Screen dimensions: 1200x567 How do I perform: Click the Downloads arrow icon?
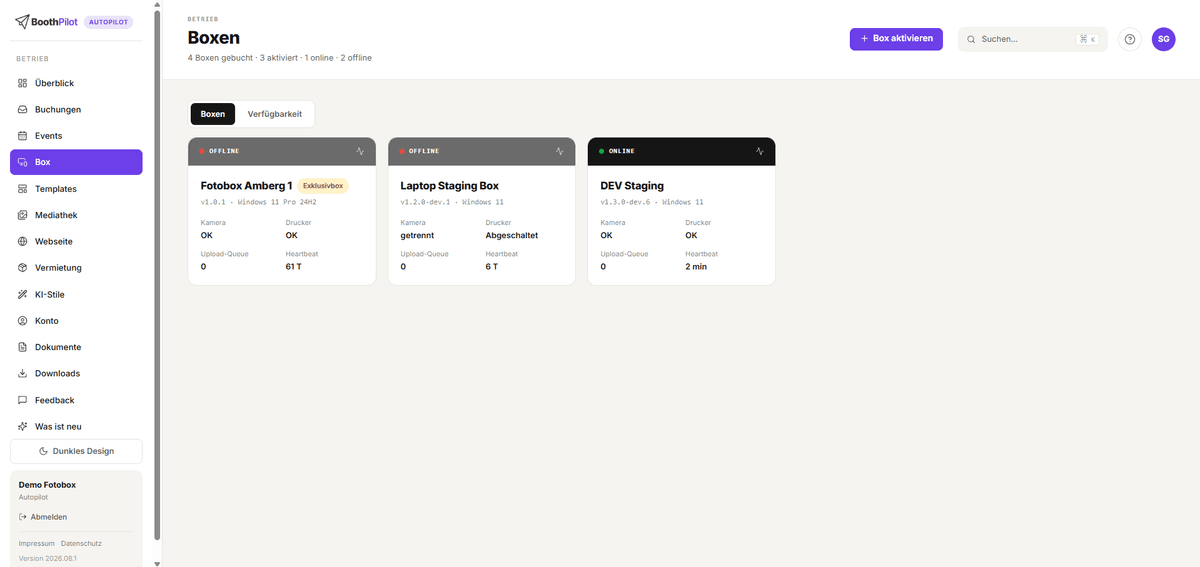tap(23, 374)
